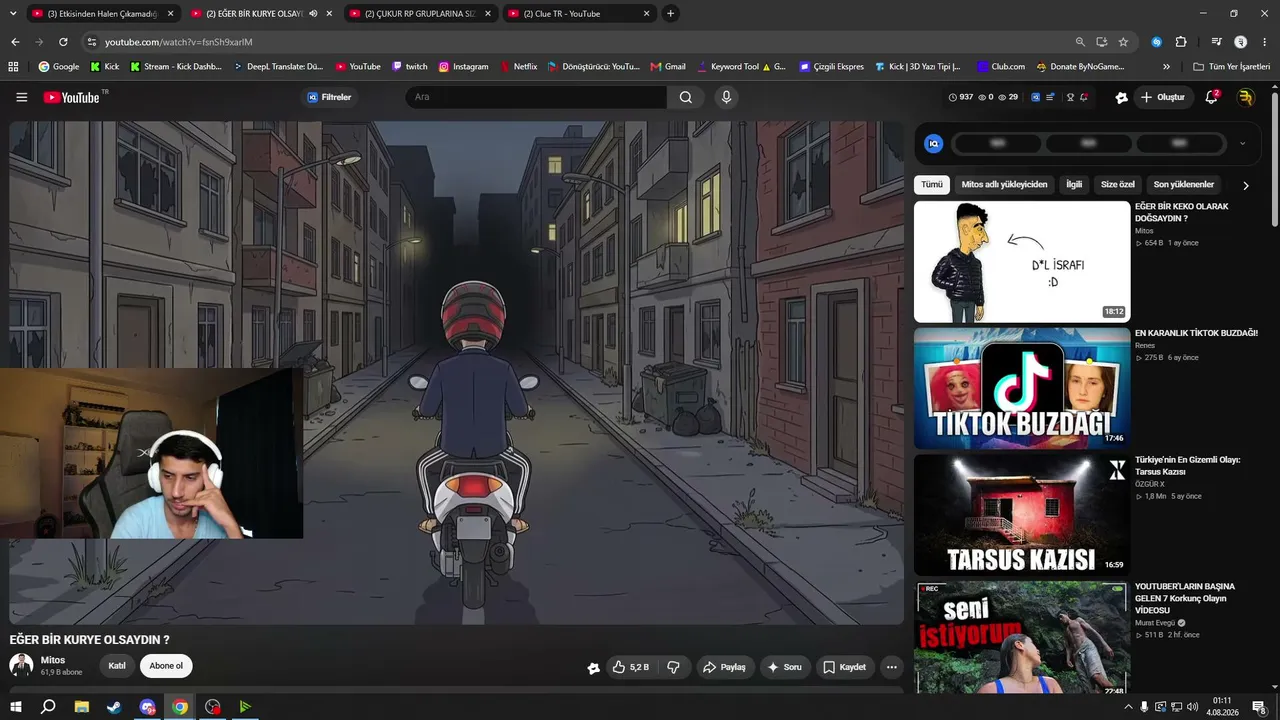Screen dimensions: 1280x720
Task: Like the video with thumbs up
Action: pos(631,667)
